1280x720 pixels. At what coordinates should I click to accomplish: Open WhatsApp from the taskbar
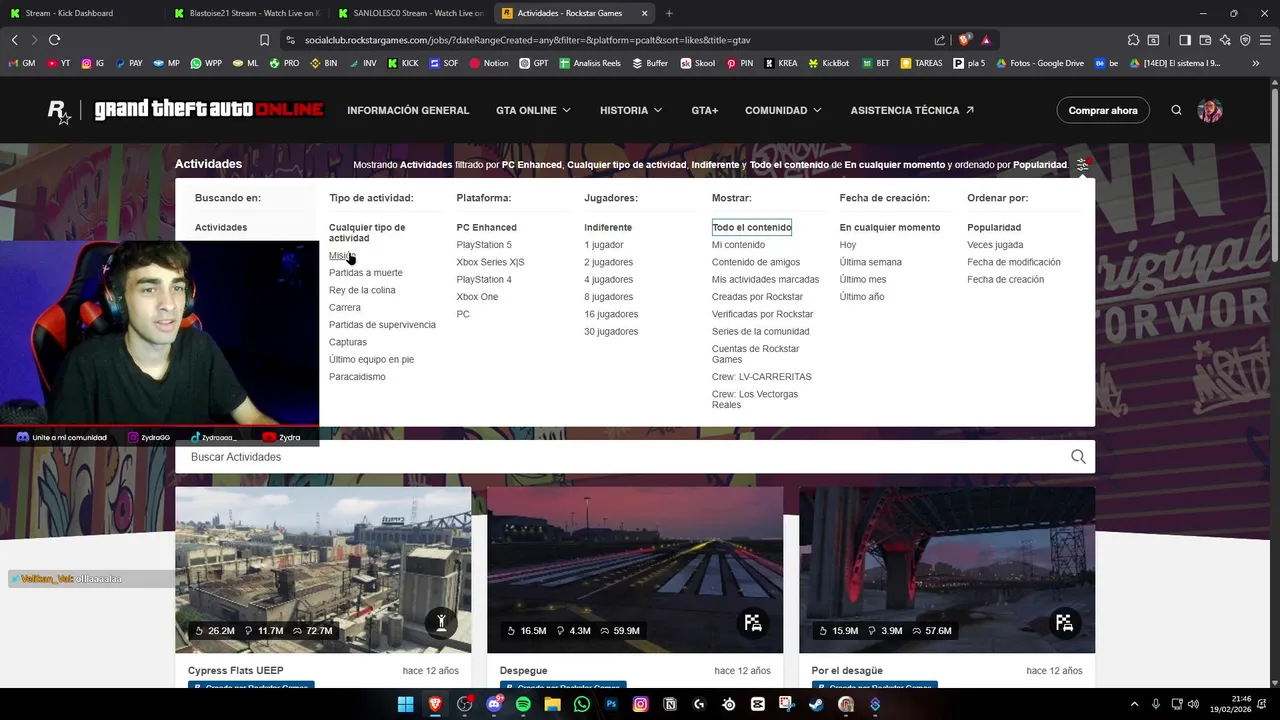(582, 704)
